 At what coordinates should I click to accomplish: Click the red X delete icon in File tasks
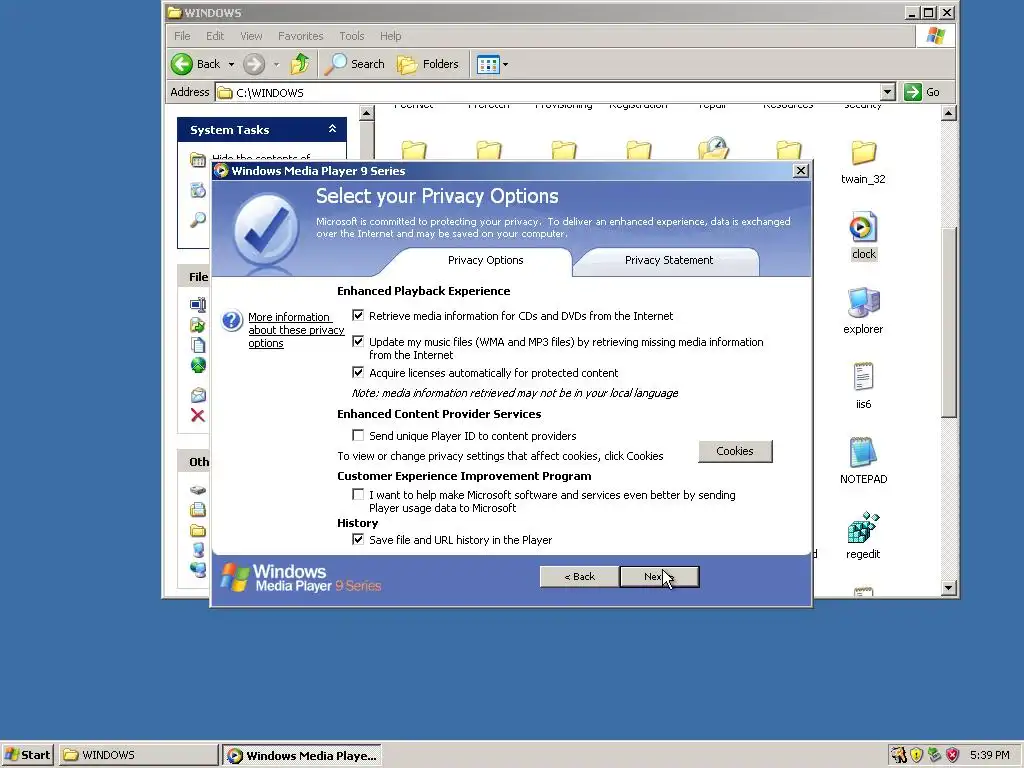pyautogui.click(x=198, y=415)
